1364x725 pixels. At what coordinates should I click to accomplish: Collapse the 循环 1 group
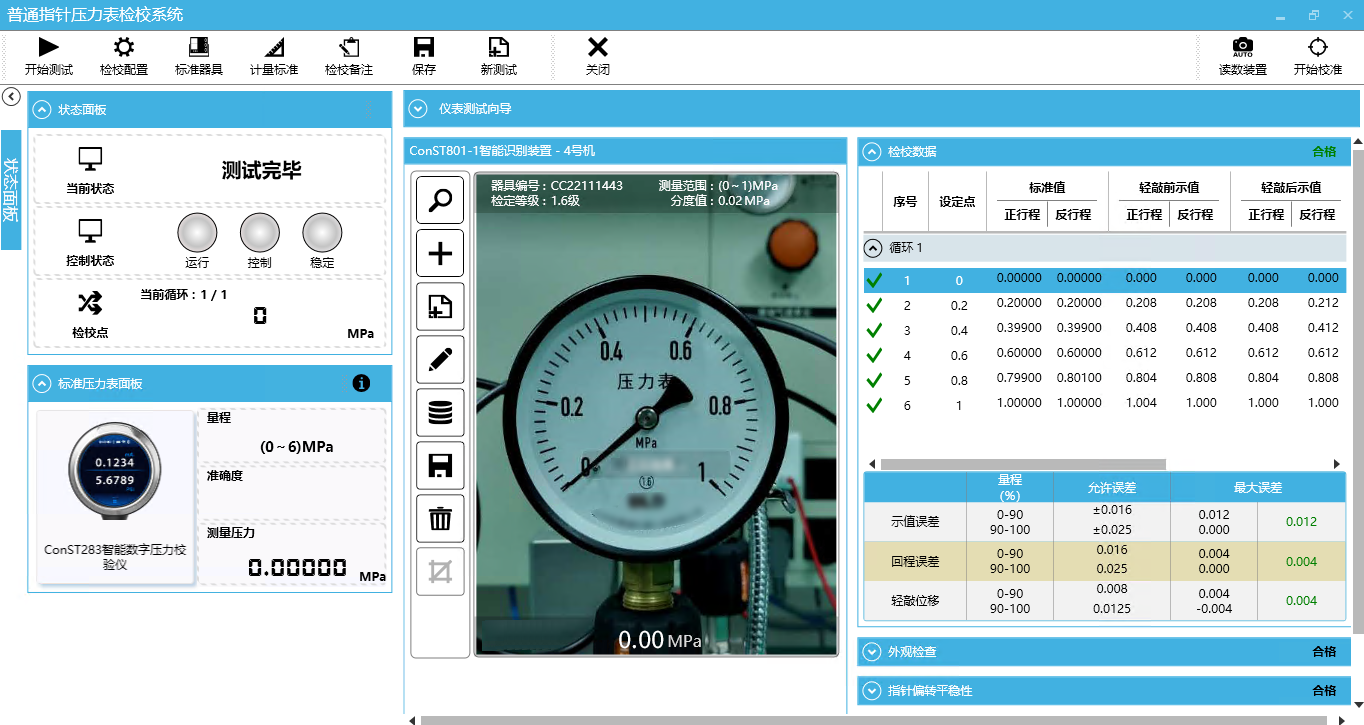pos(873,248)
